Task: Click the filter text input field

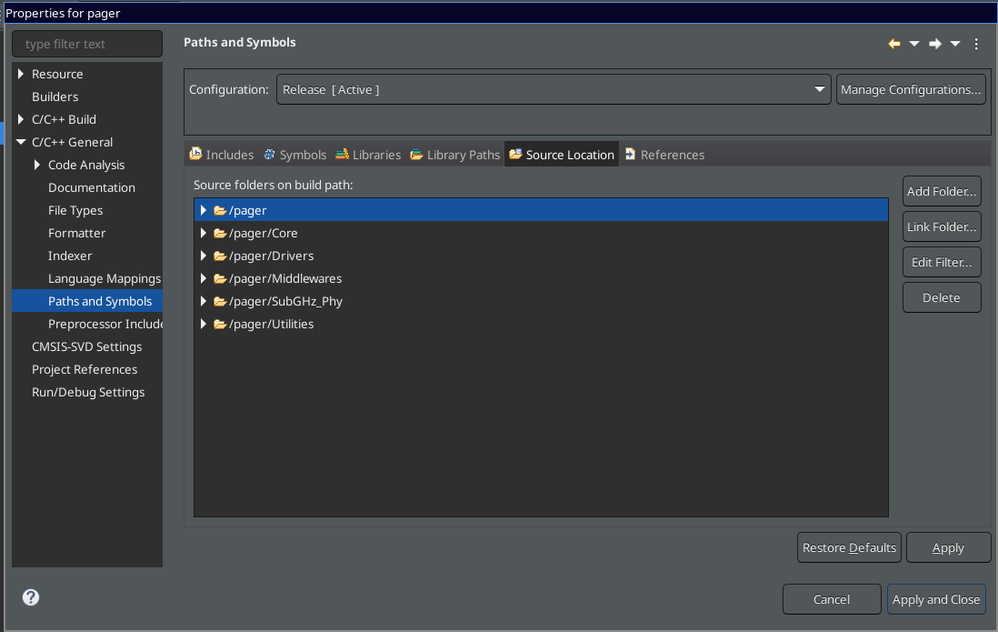Action: point(87,44)
